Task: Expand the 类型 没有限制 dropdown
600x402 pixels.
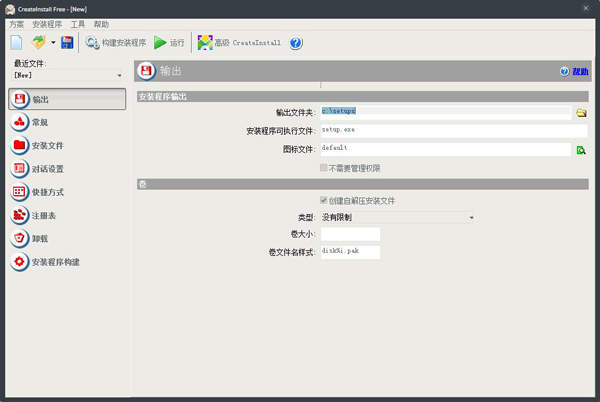Action: click(x=397, y=217)
